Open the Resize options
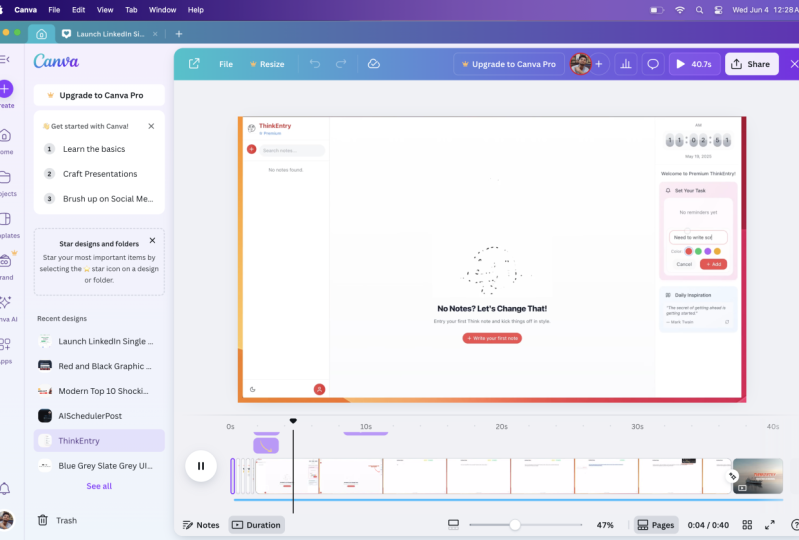 267,64
